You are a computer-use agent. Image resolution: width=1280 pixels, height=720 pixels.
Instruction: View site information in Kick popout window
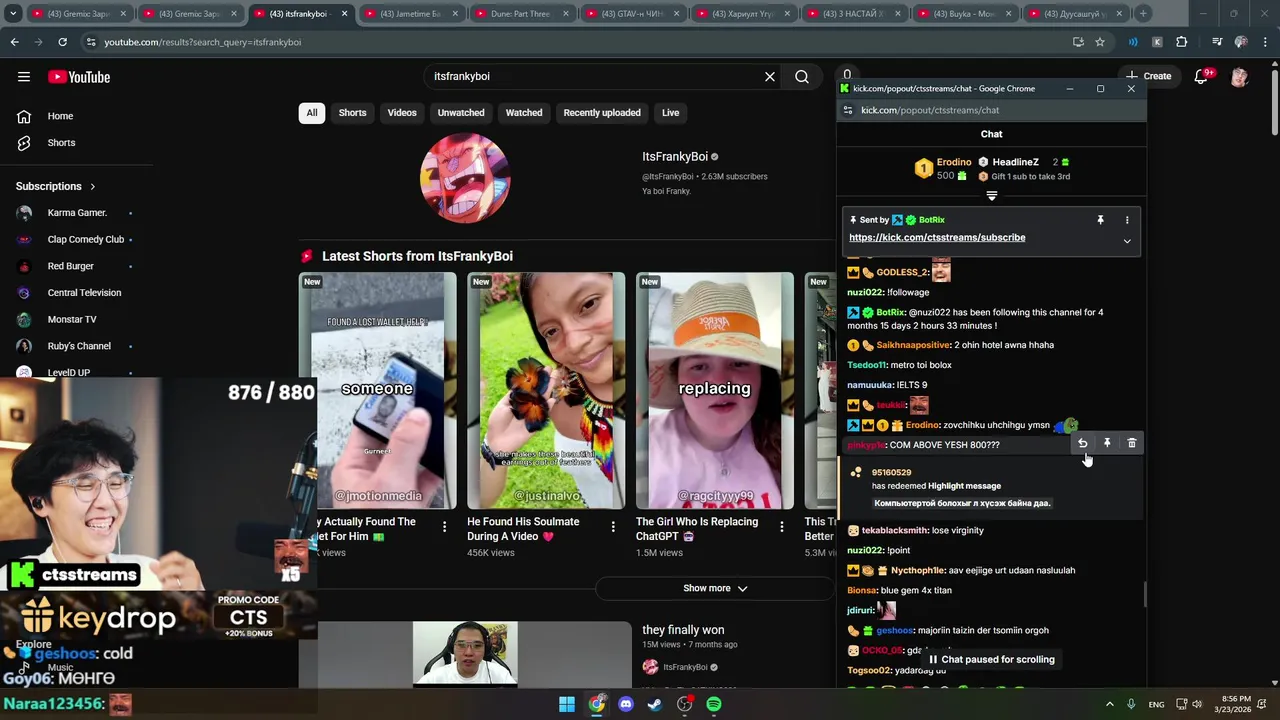848,110
